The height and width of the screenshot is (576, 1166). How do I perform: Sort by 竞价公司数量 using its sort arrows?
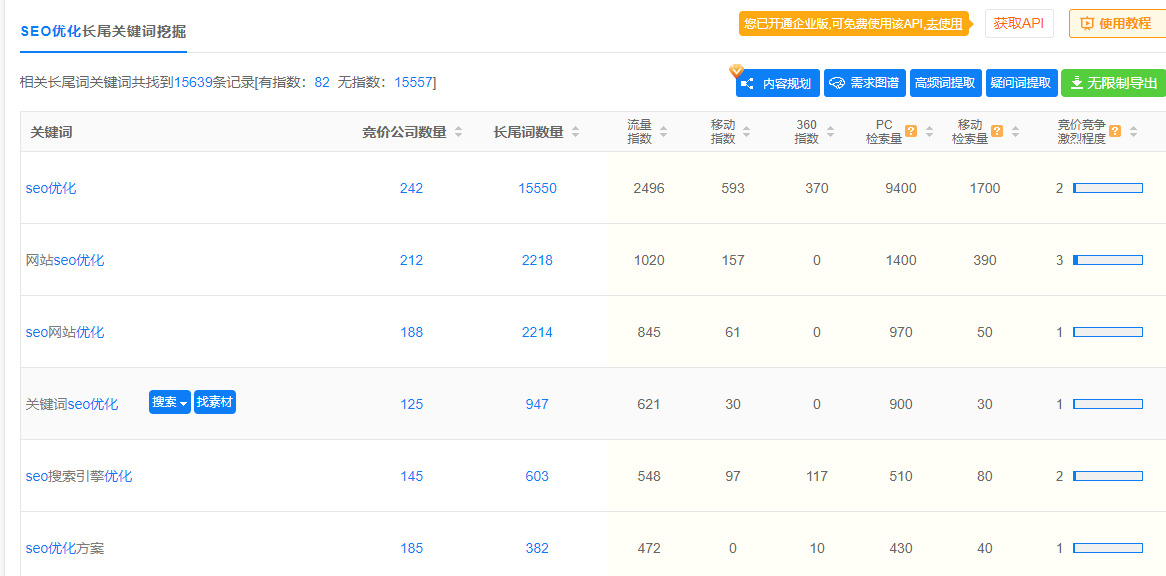point(458,132)
